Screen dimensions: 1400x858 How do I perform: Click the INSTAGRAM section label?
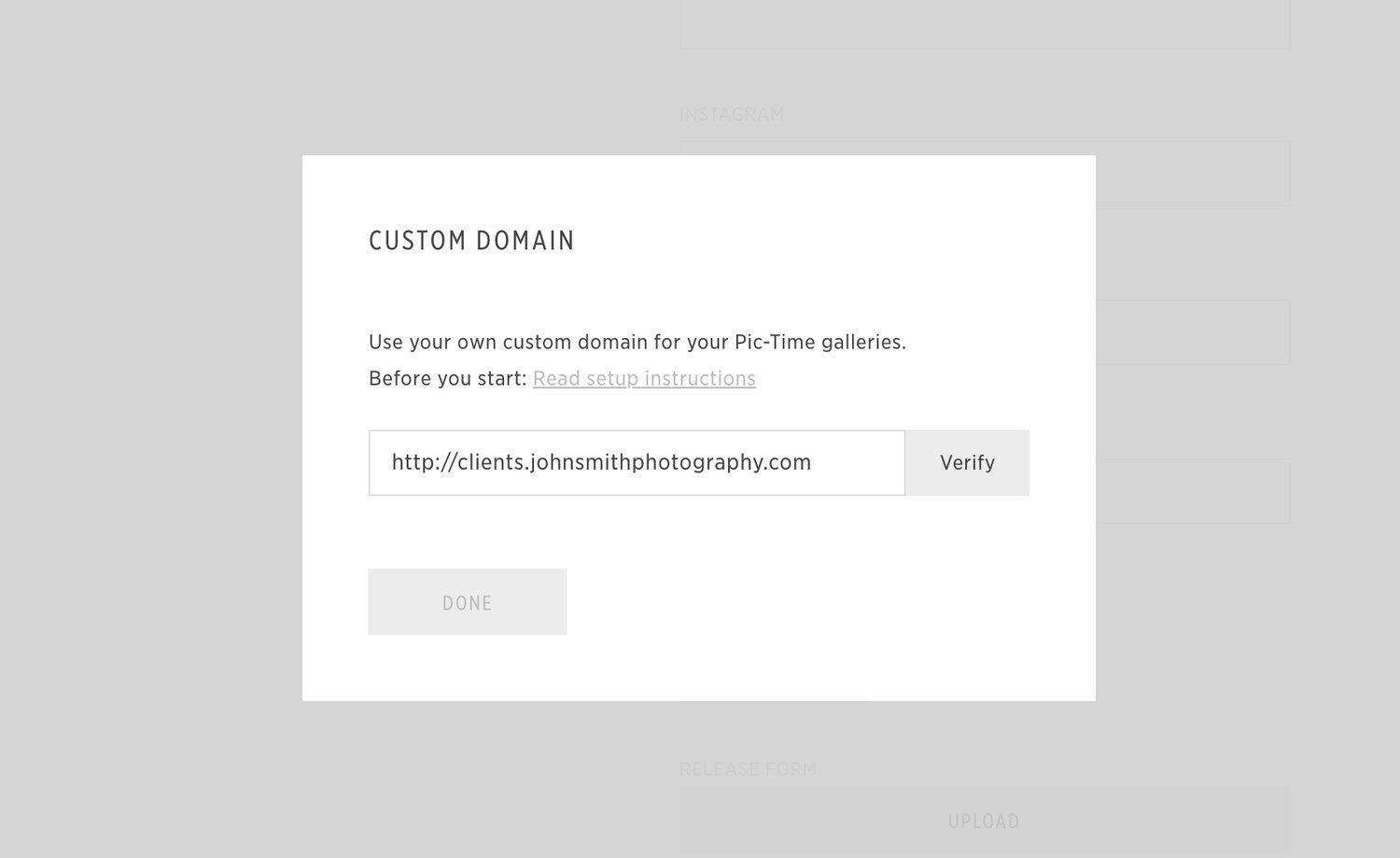pos(732,114)
